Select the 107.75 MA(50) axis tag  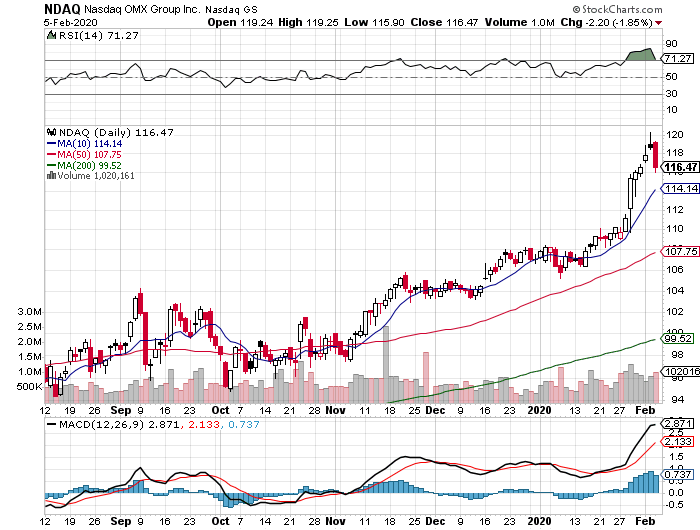click(680, 252)
